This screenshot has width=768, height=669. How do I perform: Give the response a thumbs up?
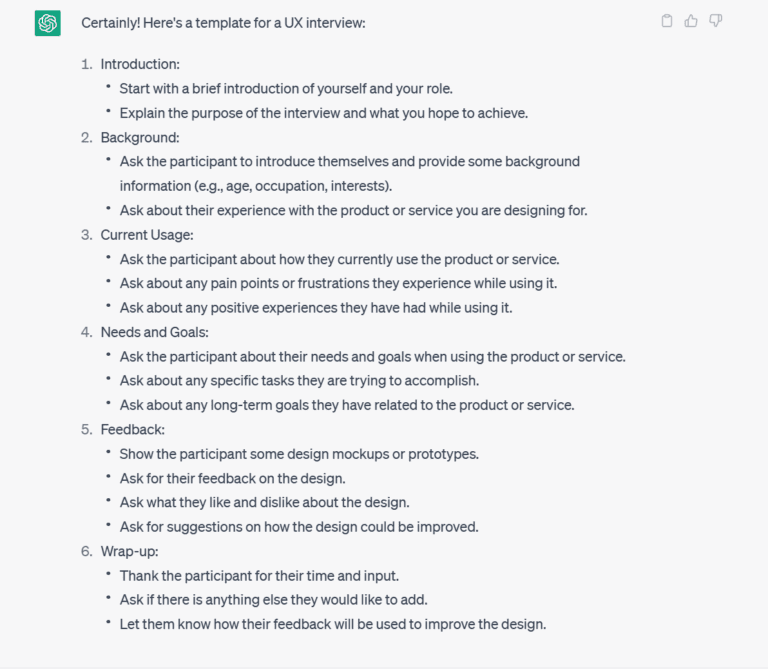[691, 21]
